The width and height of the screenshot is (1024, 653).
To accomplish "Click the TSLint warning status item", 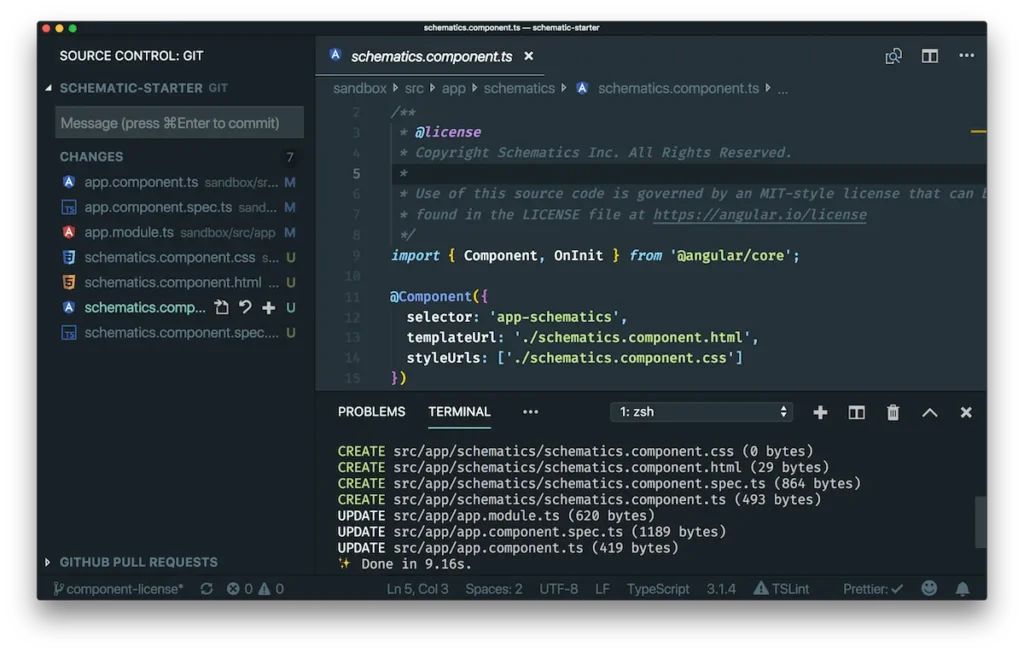I will 781,589.
